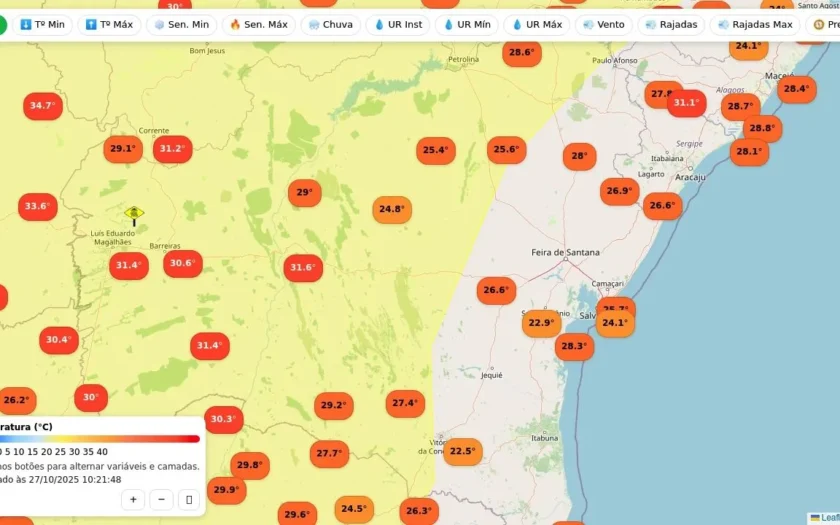Open the 34.7° station marker

pyautogui.click(x=43, y=106)
